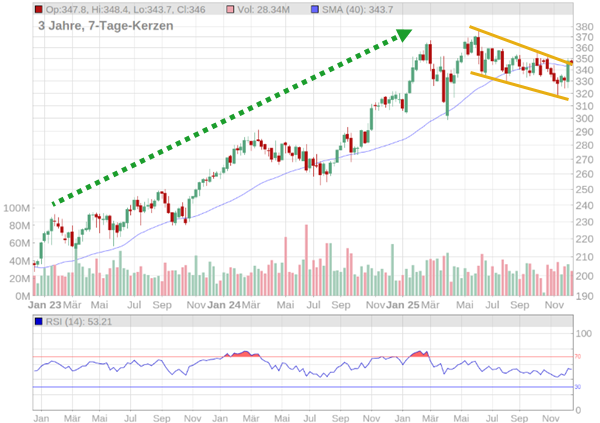Click the blue RSI 30 oversold line label
Screen dimensions: 600x423
tap(577, 387)
